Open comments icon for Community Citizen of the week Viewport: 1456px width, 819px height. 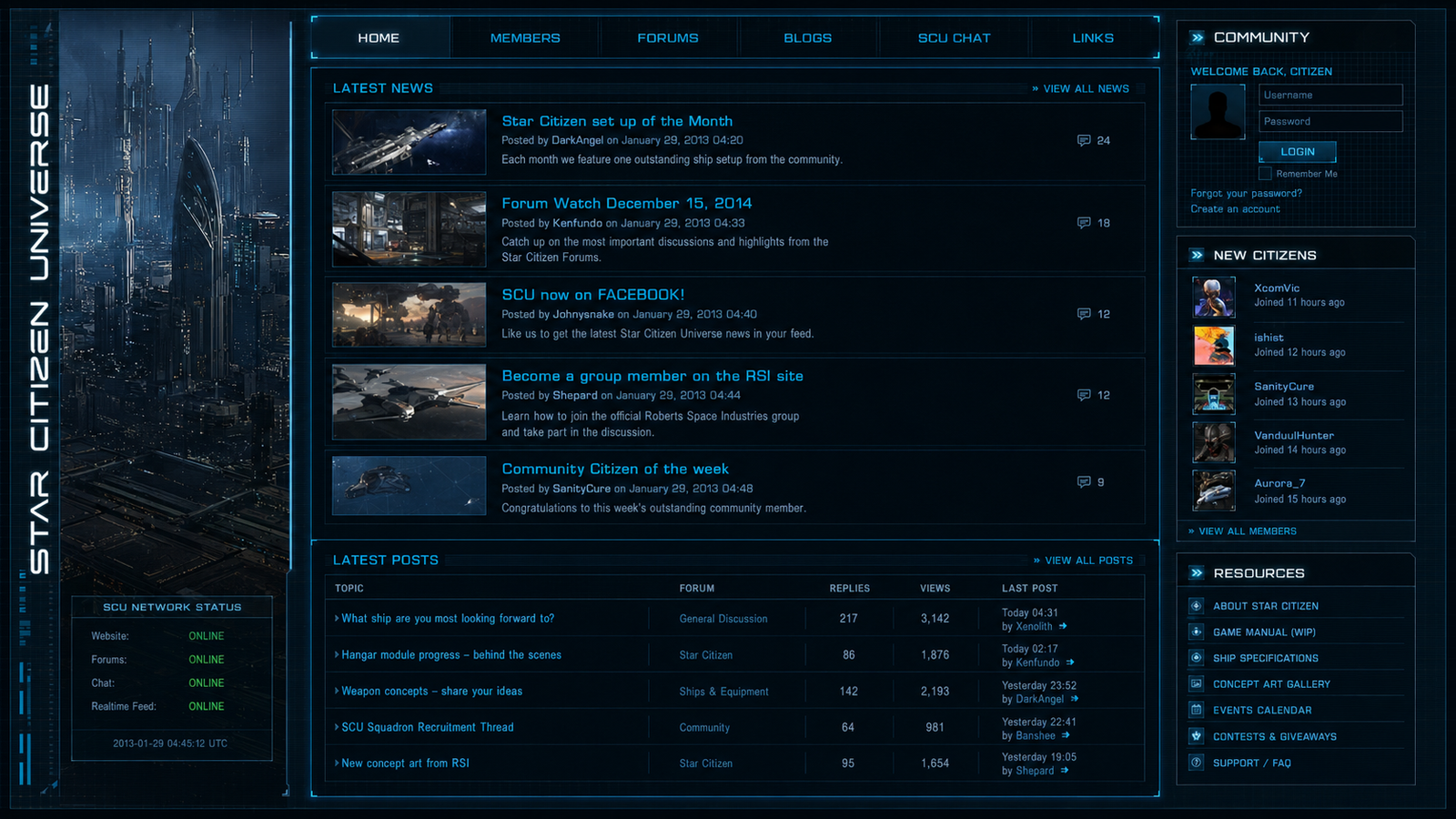click(1084, 482)
